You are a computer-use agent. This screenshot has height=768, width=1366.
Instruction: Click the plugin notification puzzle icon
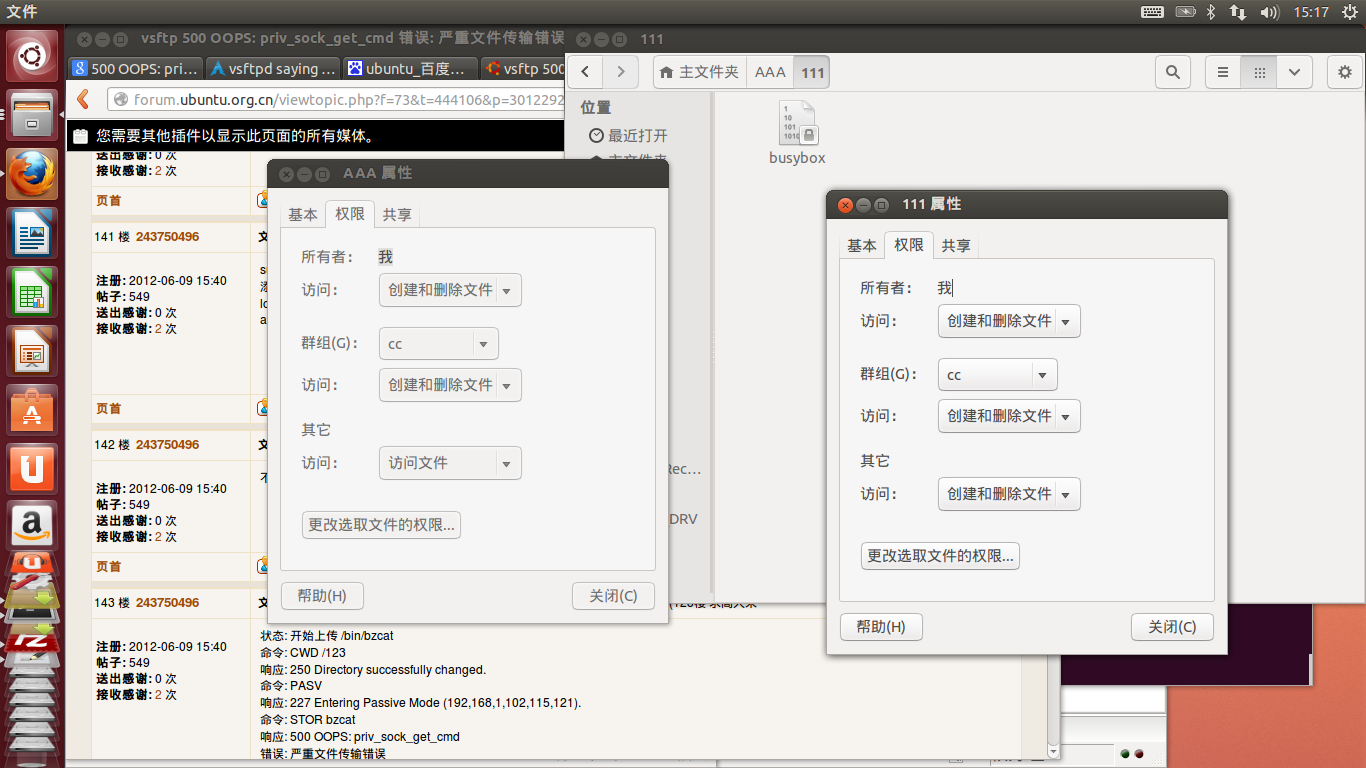pyautogui.click(x=81, y=136)
